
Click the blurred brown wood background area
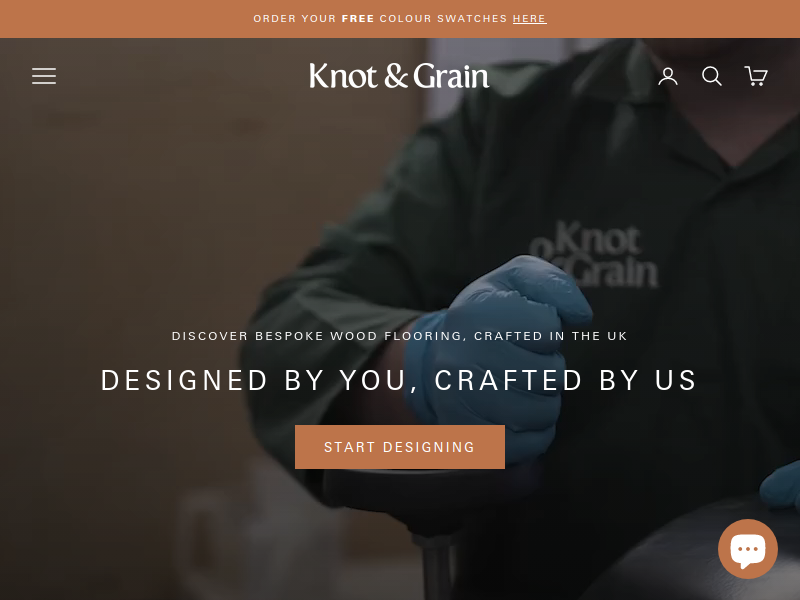click(128, 230)
